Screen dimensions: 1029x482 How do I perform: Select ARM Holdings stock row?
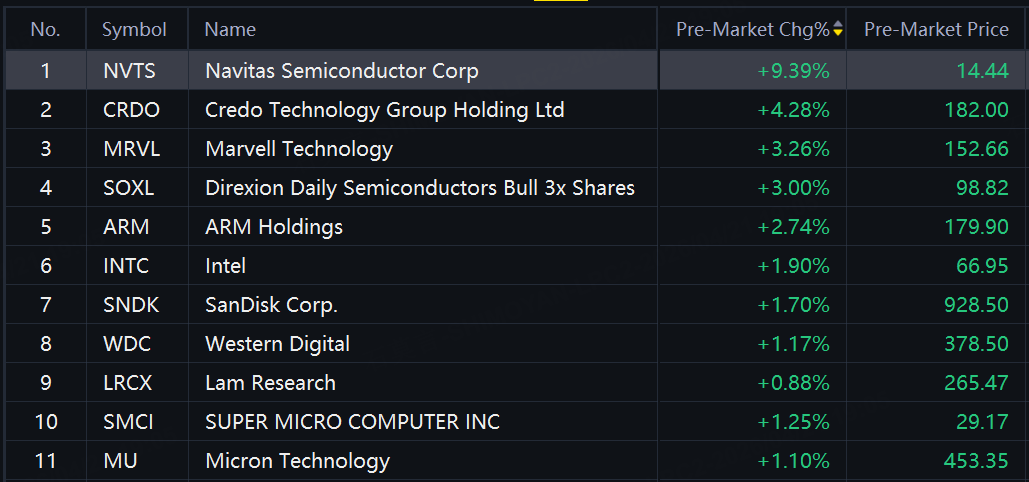(x=514, y=227)
